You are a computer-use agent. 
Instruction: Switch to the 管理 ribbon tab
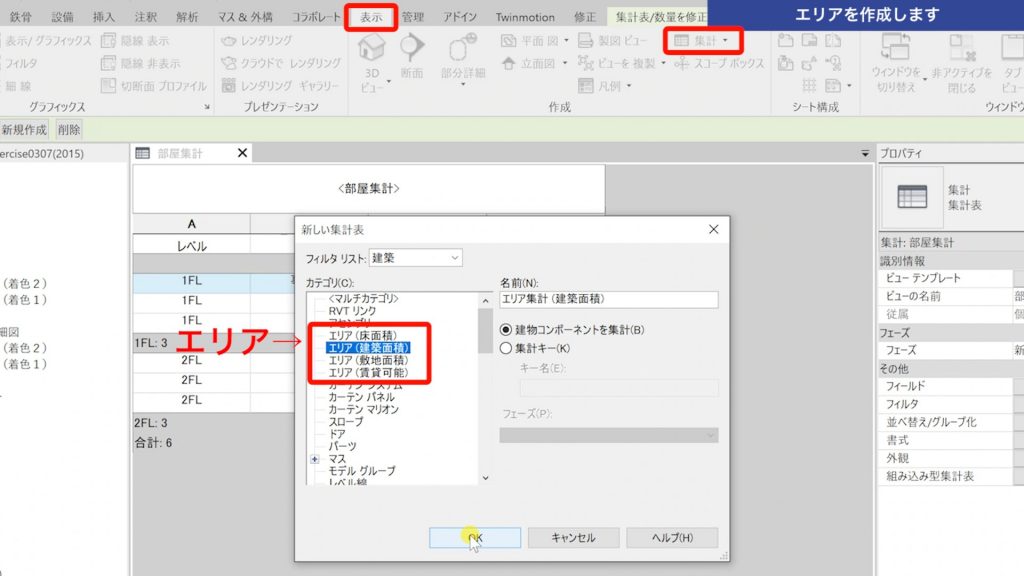[413, 16]
